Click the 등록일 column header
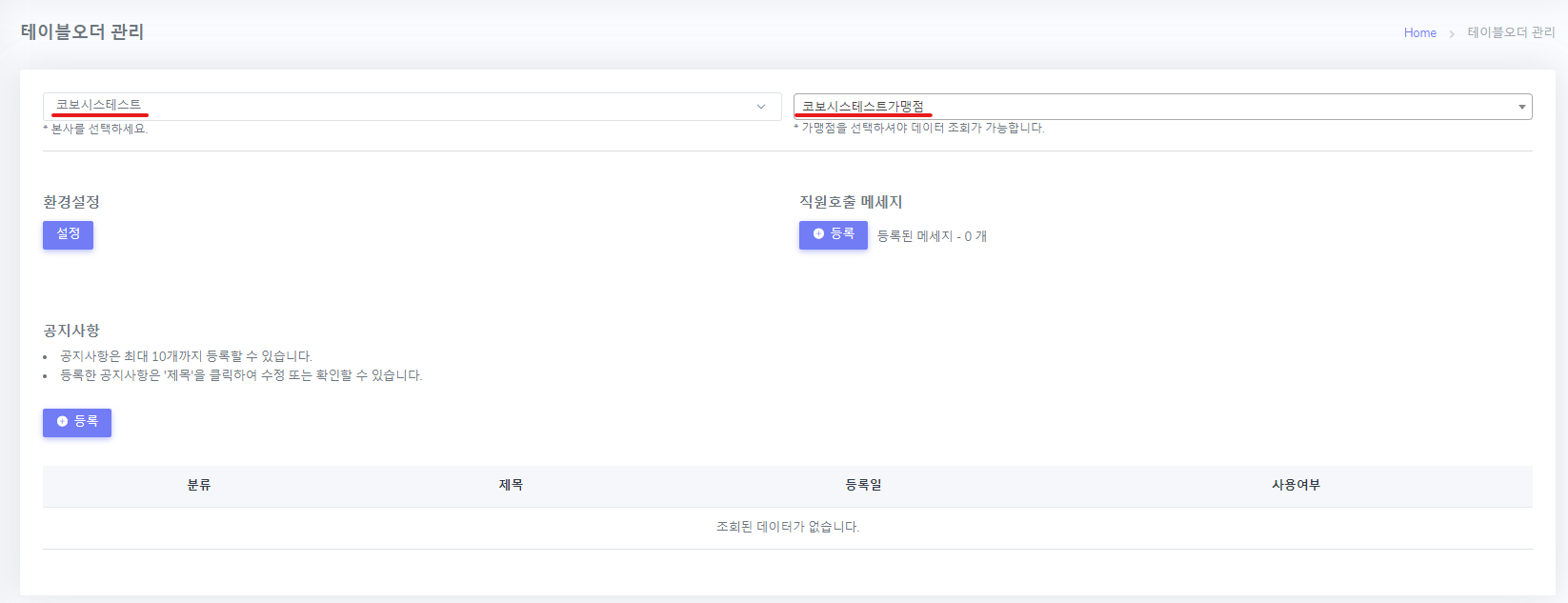Screen dimensions: 1568x603 (863, 485)
